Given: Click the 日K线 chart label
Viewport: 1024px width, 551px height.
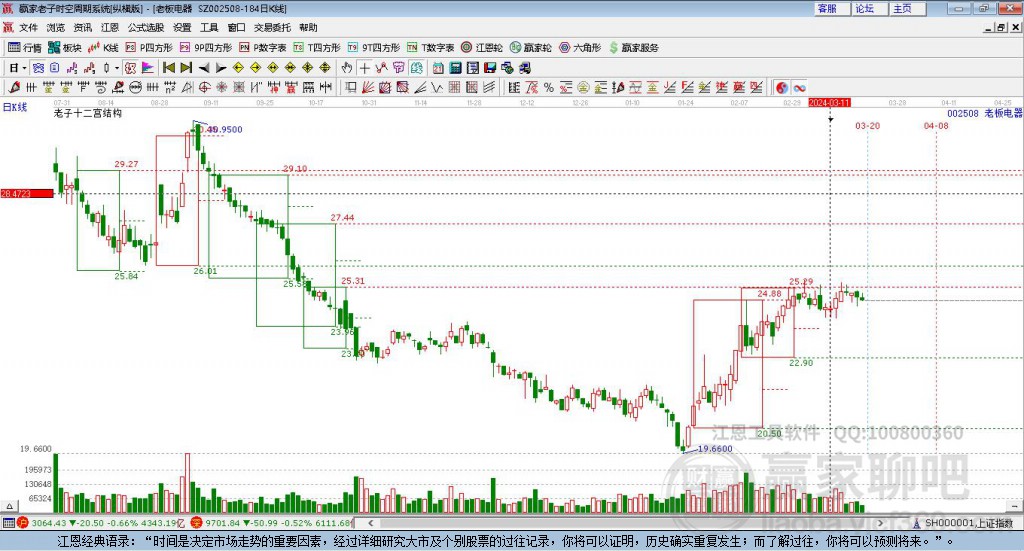Looking at the screenshot, I should coord(15,107).
